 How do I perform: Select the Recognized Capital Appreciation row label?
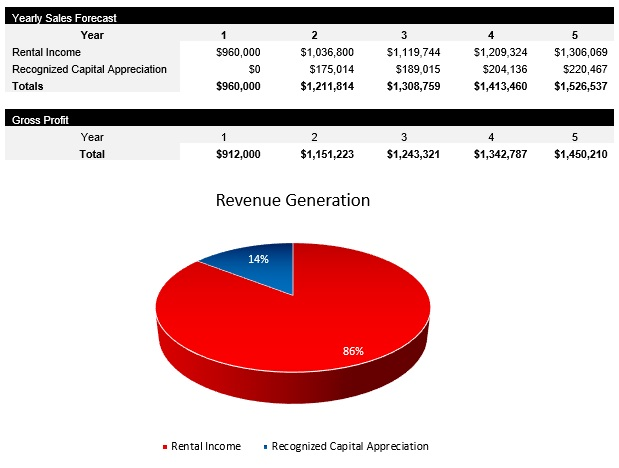(x=89, y=69)
